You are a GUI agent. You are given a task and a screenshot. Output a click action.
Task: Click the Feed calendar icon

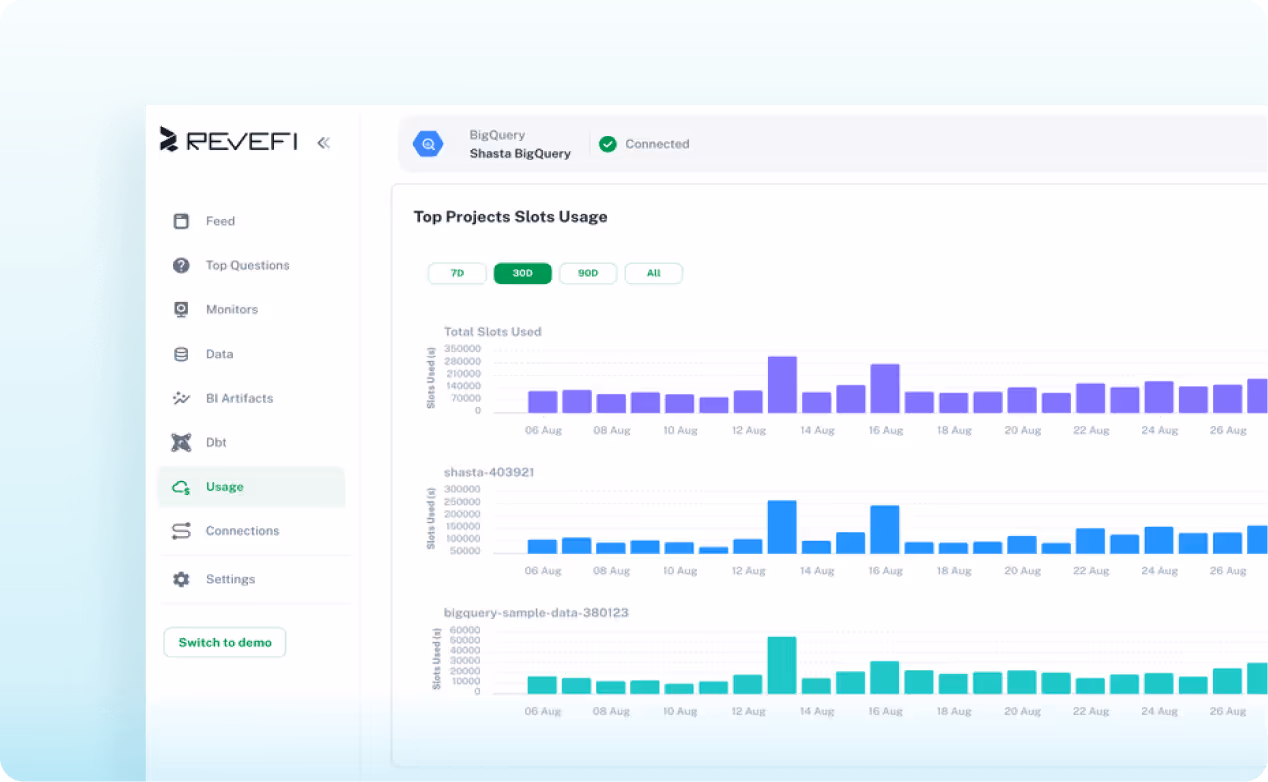point(181,221)
